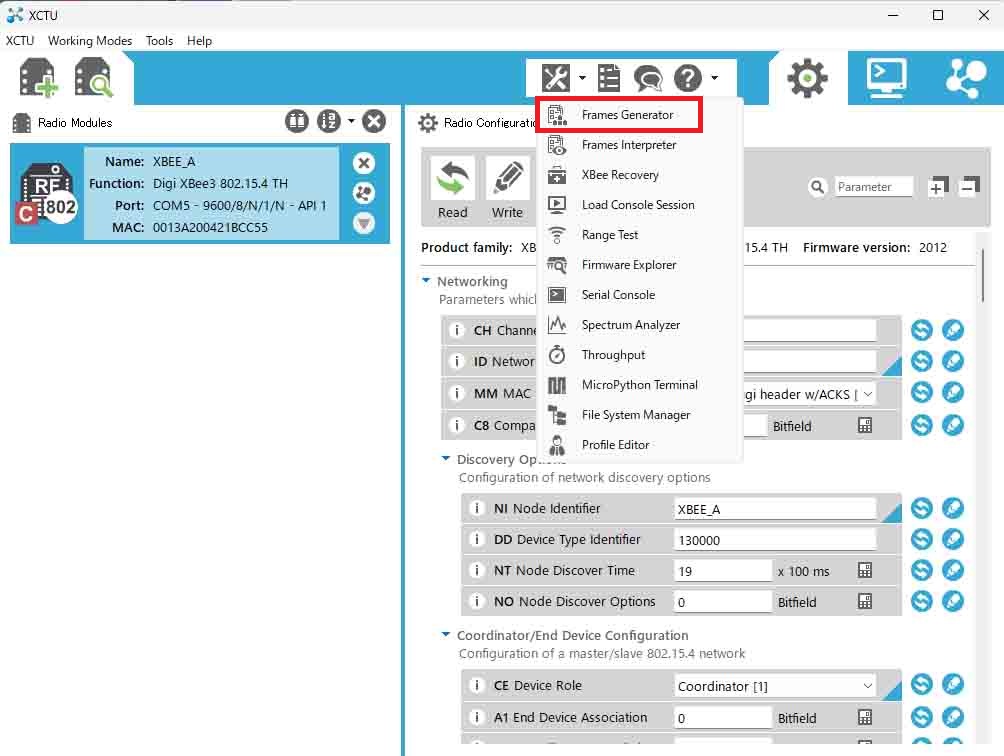Collapse the Coordinator/End Device Configuration section
This screenshot has width=1004, height=756.
point(446,634)
